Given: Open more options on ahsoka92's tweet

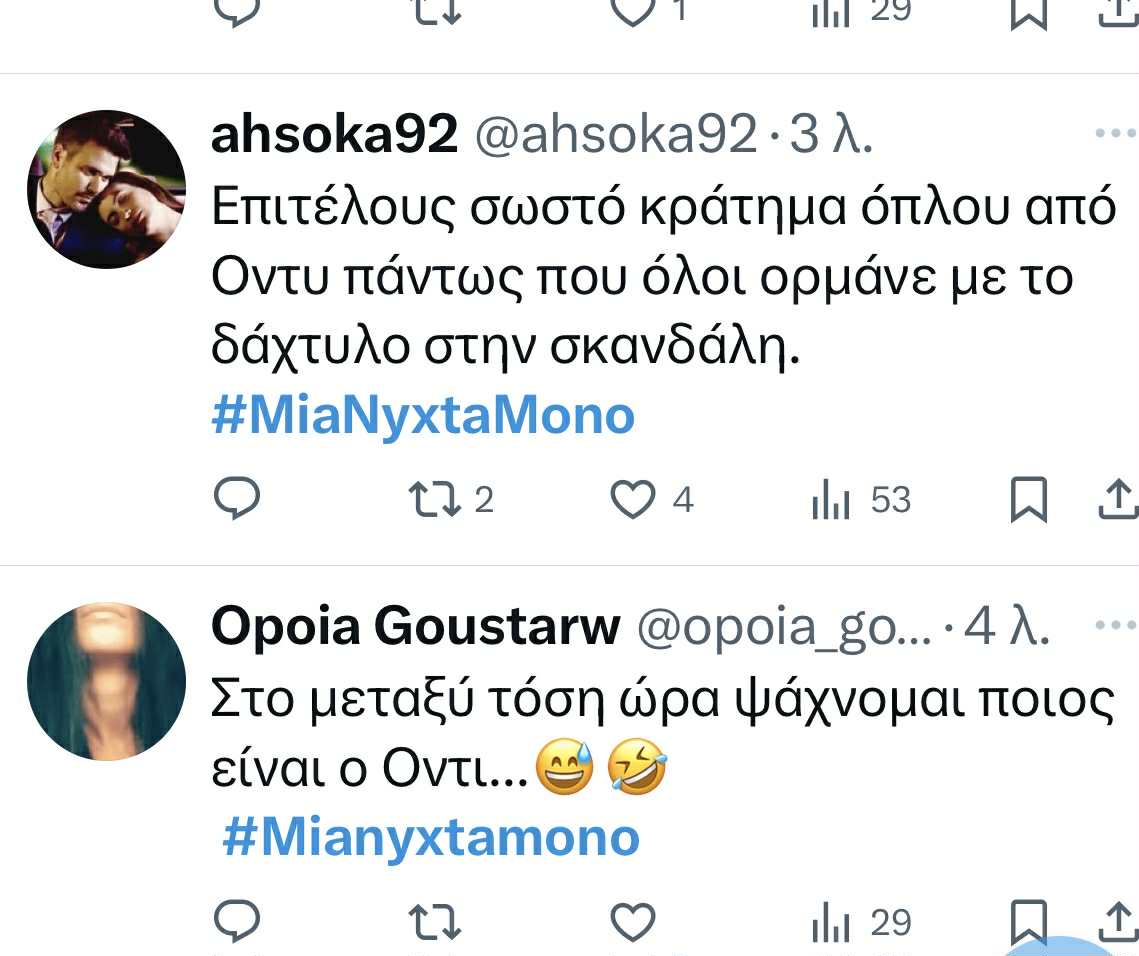Looking at the screenshot, I should (x=1116, y=133).
